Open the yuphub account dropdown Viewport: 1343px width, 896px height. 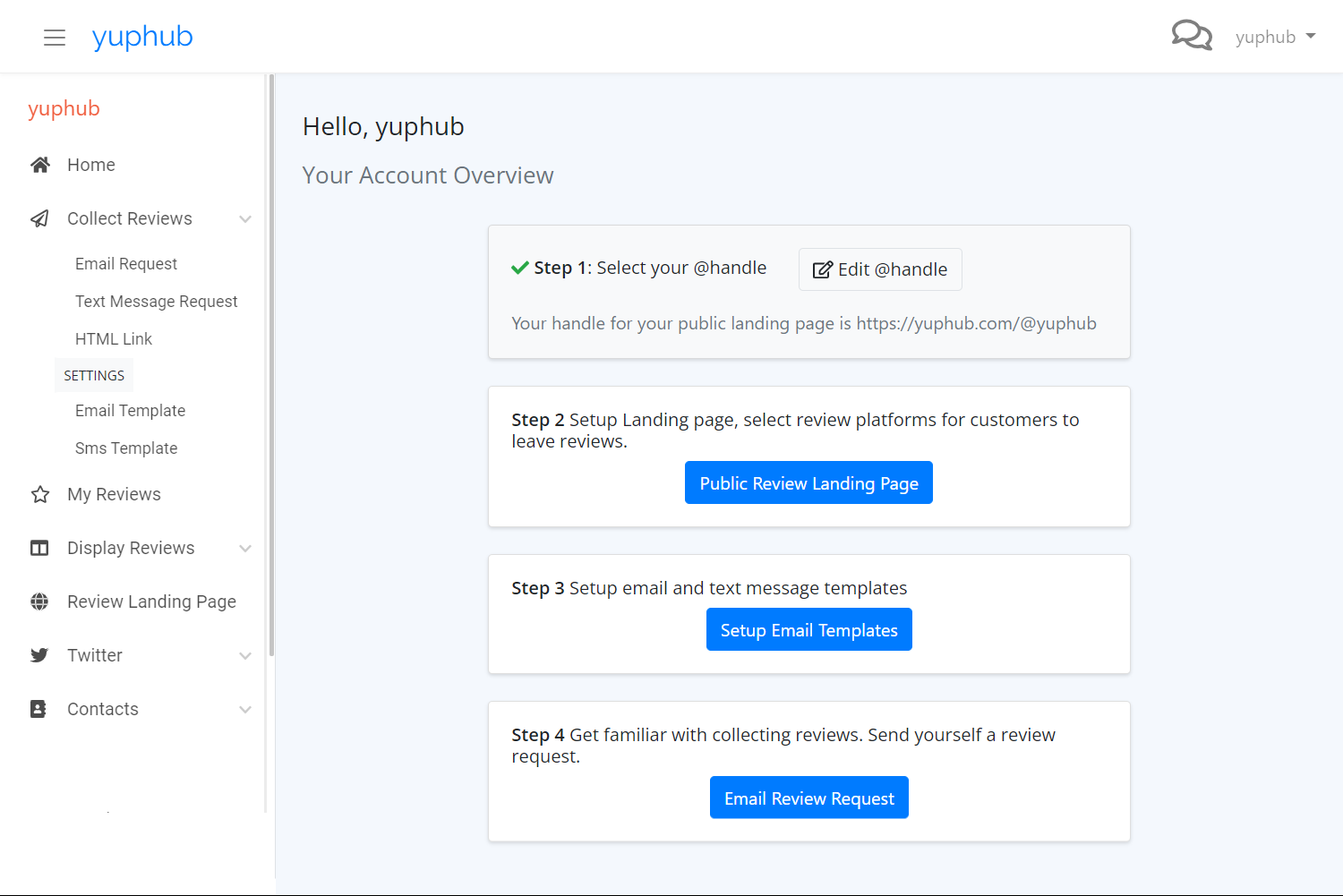coord(1275,37)
